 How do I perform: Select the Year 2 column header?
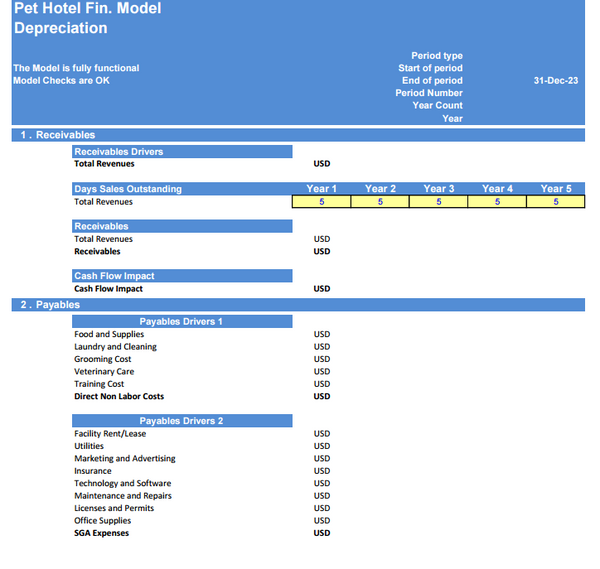tap(380, 189)
